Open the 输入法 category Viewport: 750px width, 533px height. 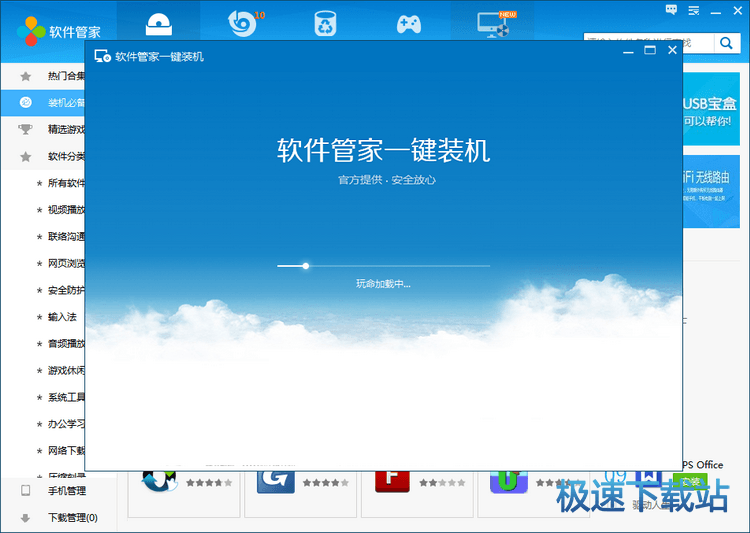pyautogui.click(x=62, y=317)
